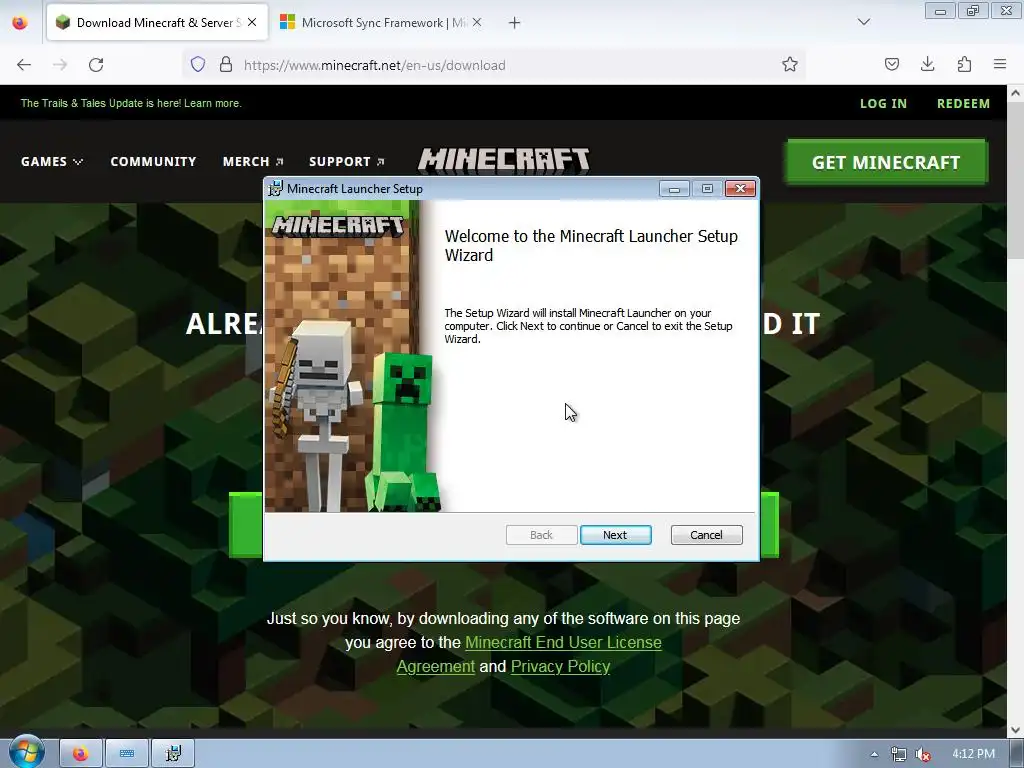Reload the Minecraft download page
Screen dimensions: 1024x768
[x=96, y=65]
